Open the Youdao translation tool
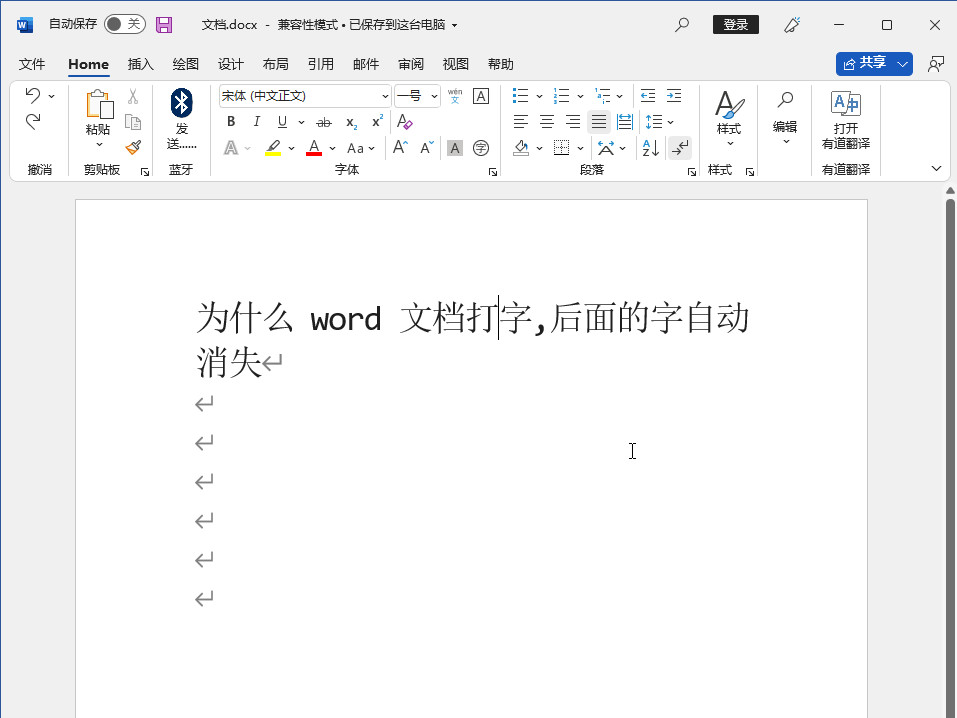The width and height of the screenshot is (957, 718). click(x=845, y=119)
